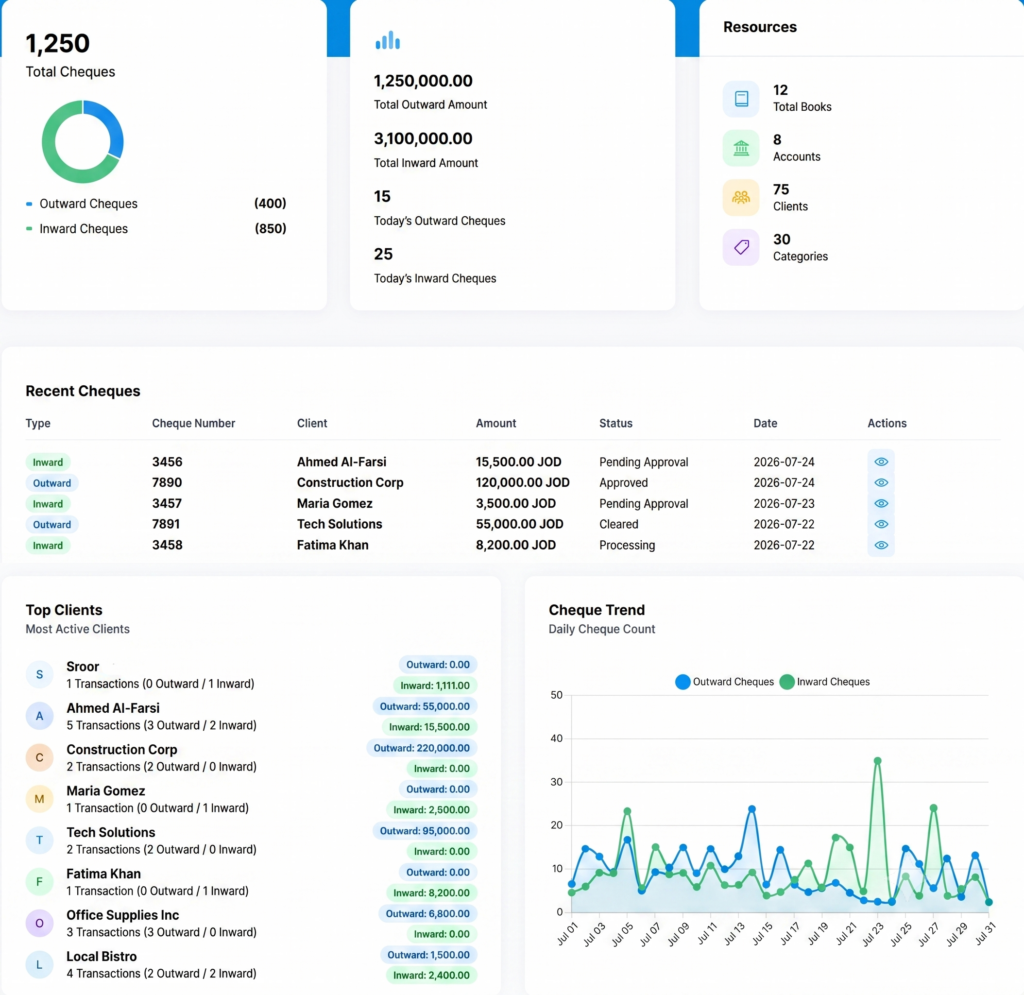Screen dimensions: 1024x995
Task: View cheque 7890 details via eye icon
Action: (881, 482)
